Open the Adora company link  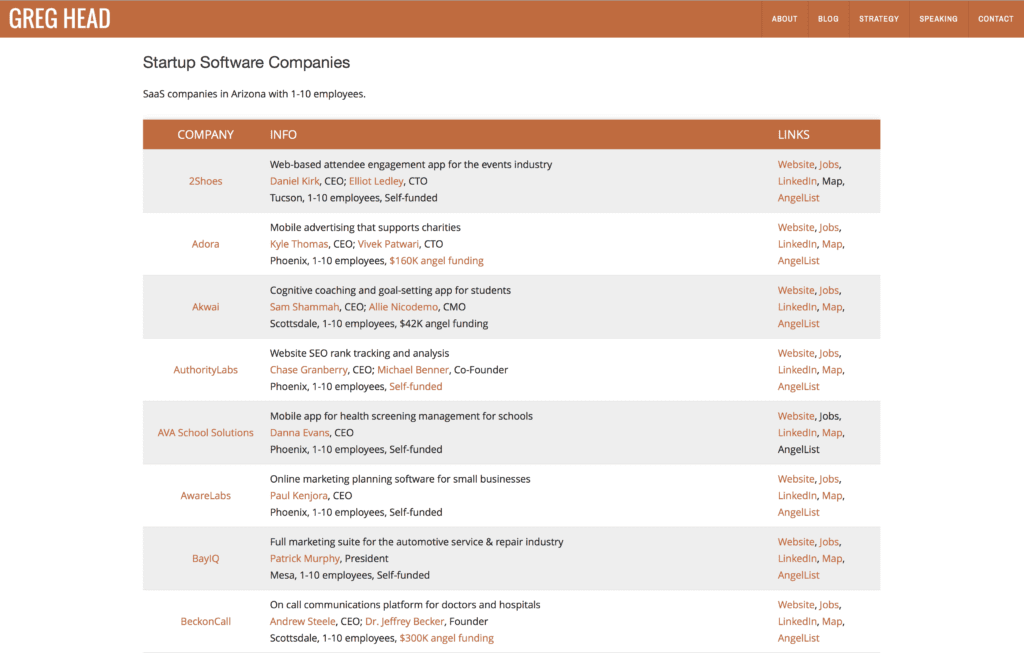click(x=206, y=244)
